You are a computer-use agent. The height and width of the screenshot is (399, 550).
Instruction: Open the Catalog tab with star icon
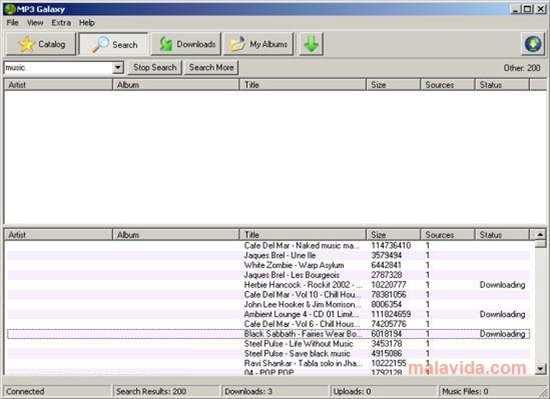pyautogui.click(x=41, y=44)
